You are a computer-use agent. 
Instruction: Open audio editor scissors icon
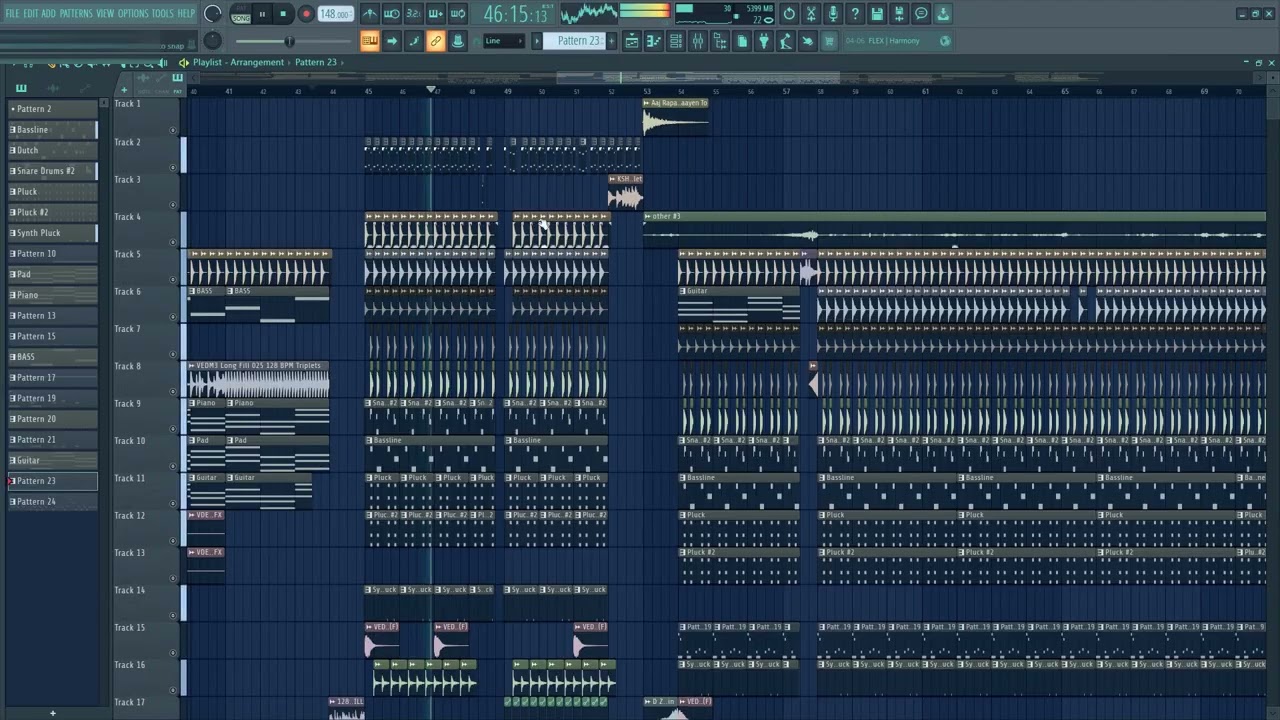click(811, 14)
